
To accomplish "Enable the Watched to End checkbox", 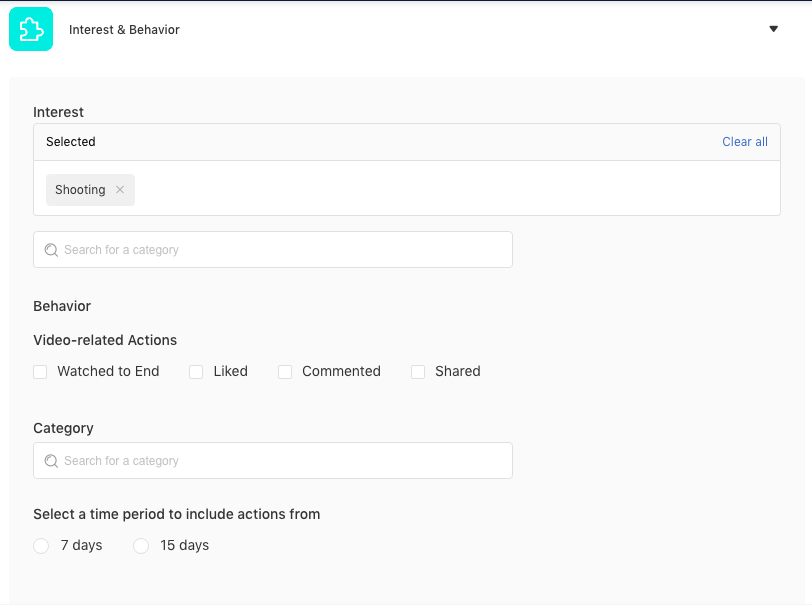I will (x=40, y=372).
